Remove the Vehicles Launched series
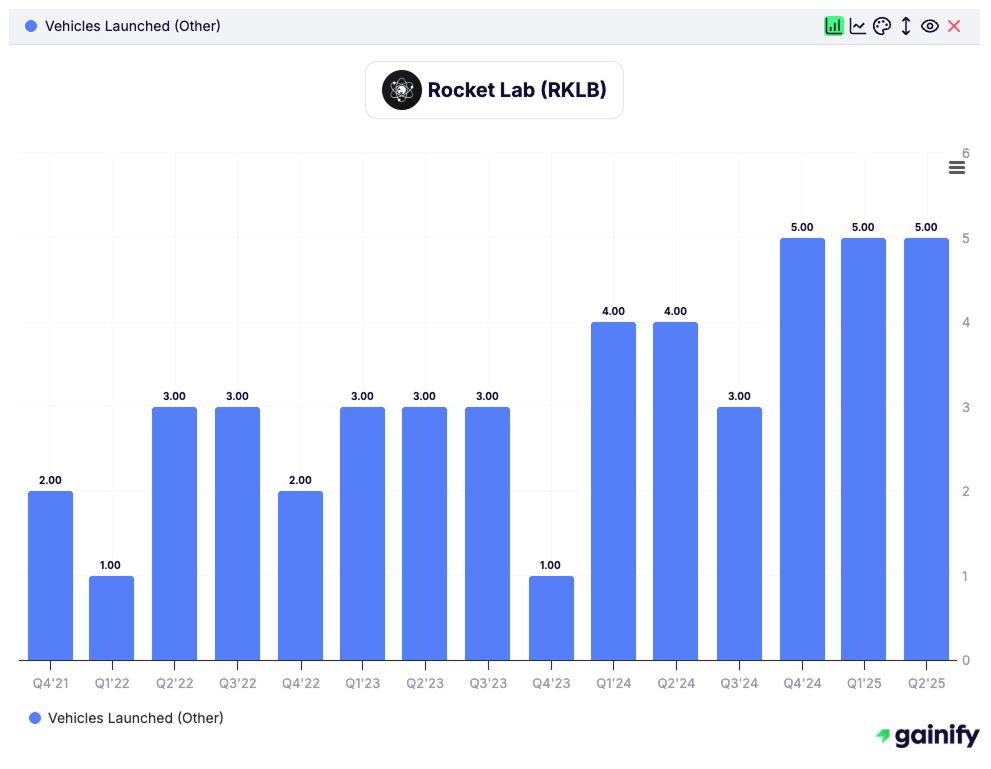This screenshot has height=769, width=991. 954,26
